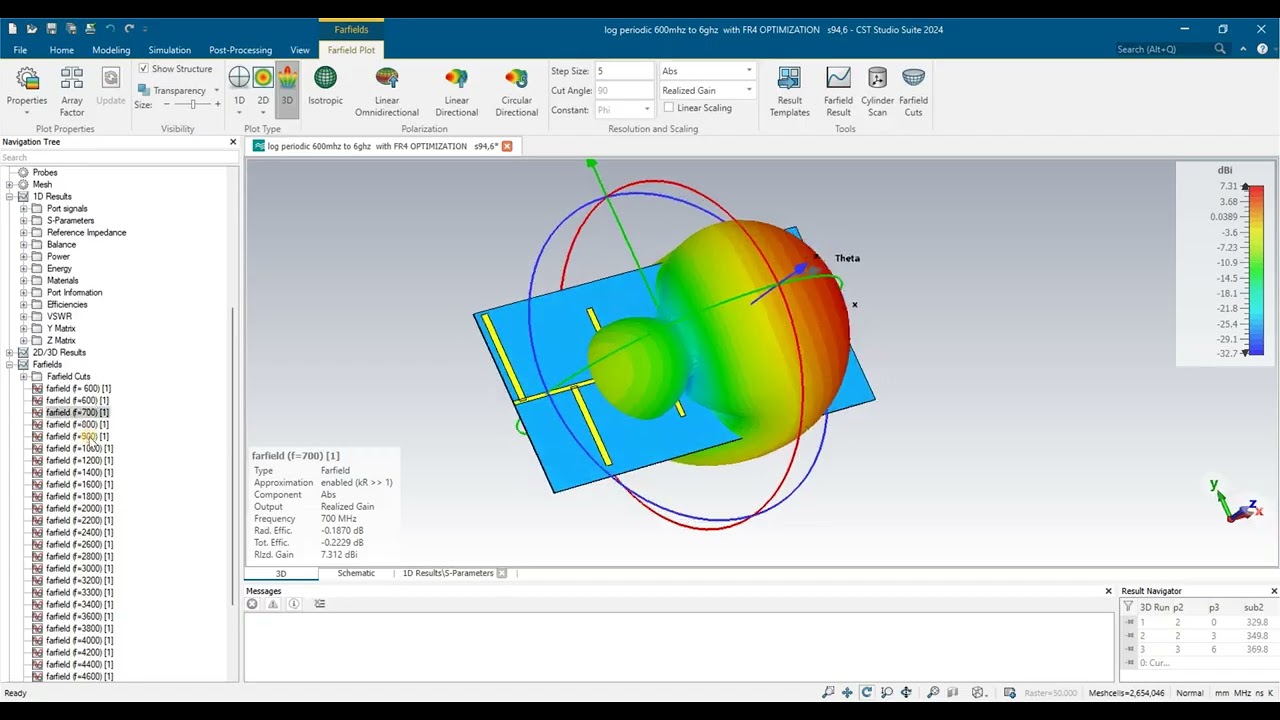Close the log periodic document tab

pyautogui.click(x=507, y=146)
